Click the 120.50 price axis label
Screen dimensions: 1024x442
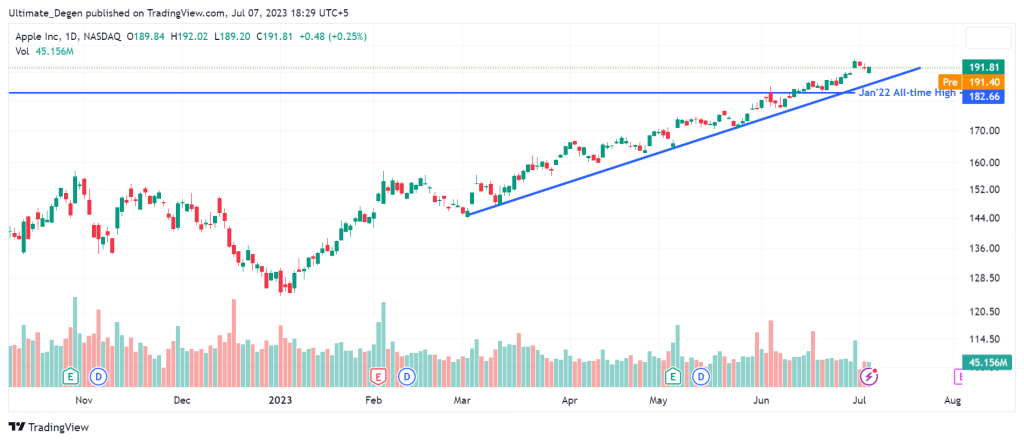pos(985,312)
